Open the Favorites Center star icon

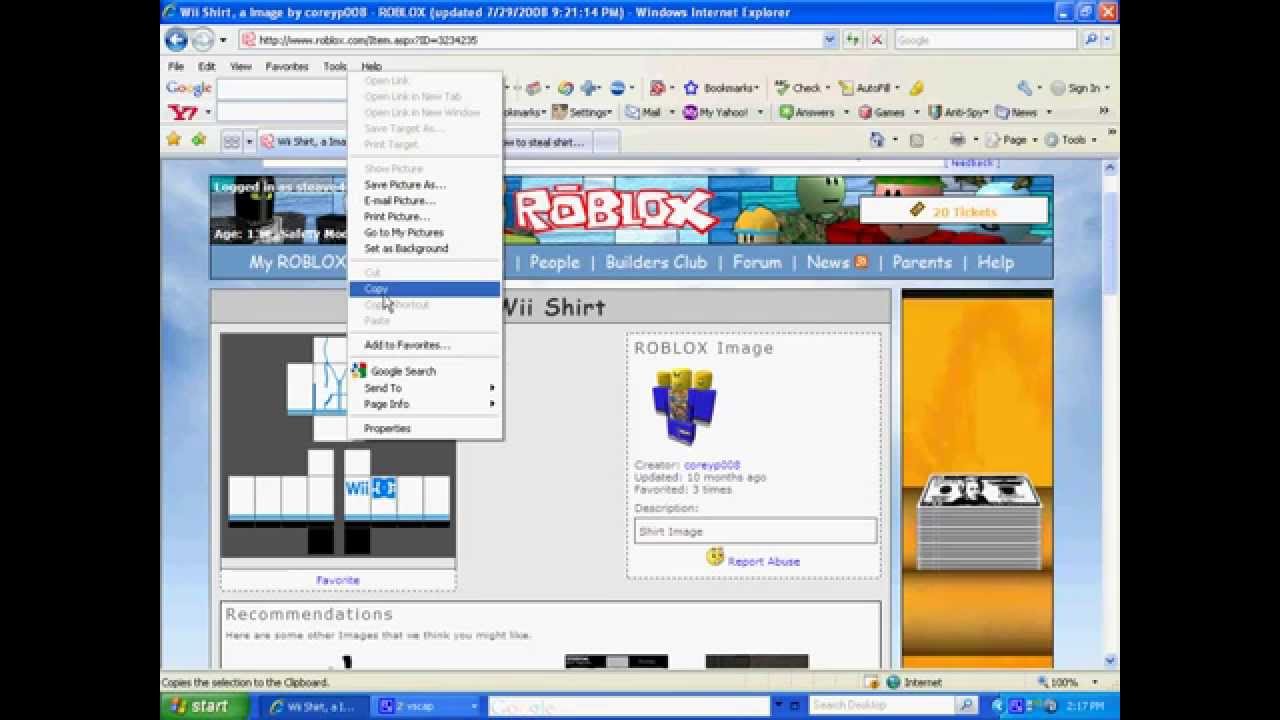pos(174,140)
